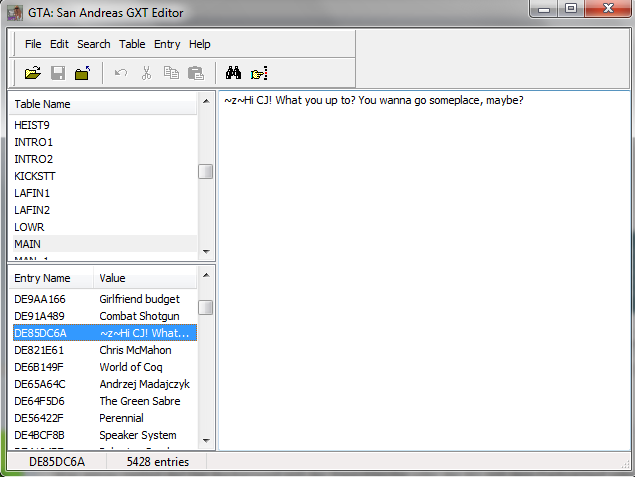
Task: Click the Value column header
Action: (145, 278)
